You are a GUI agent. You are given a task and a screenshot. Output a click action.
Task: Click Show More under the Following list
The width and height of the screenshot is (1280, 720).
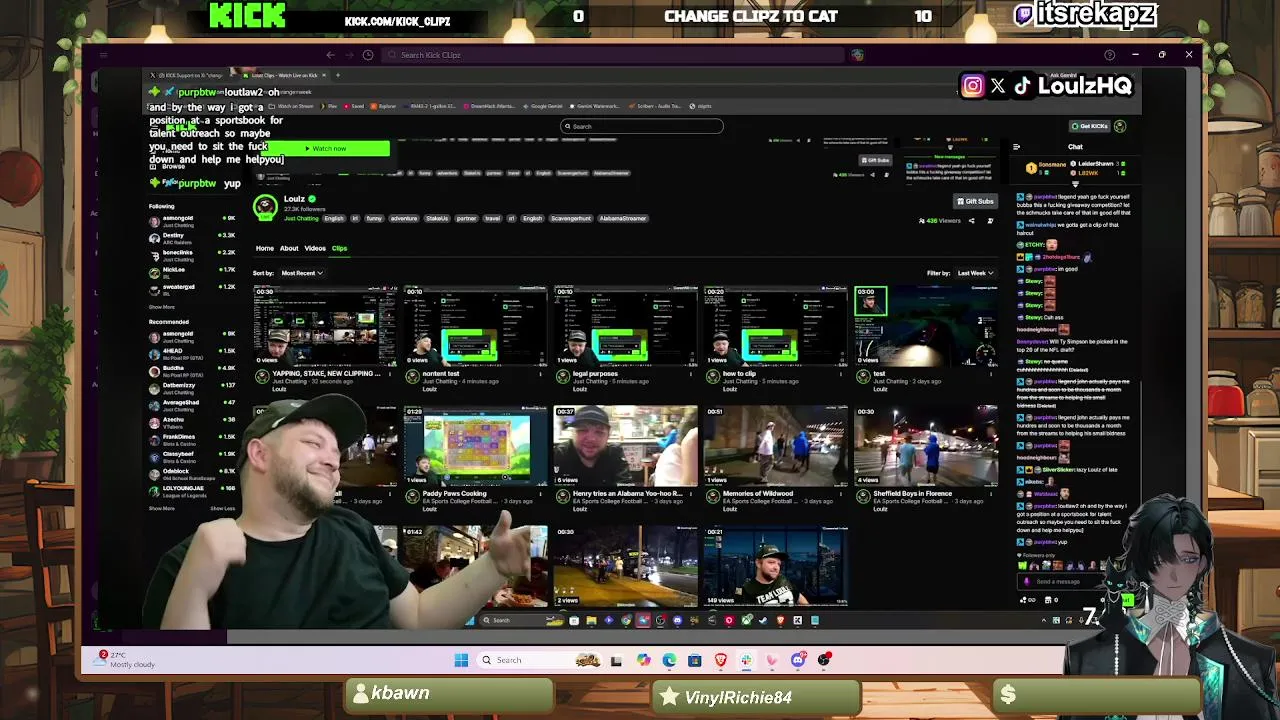click(162, 307)
